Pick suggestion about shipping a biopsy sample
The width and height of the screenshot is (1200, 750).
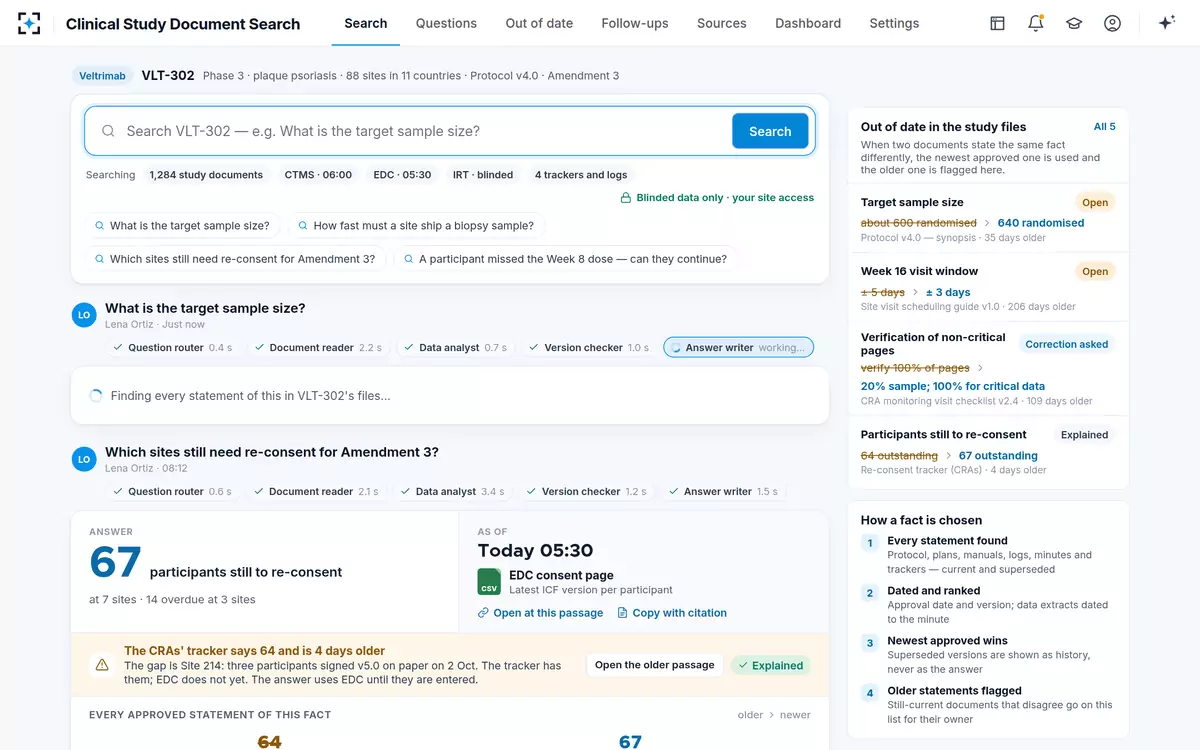click(x=416, y=226)
